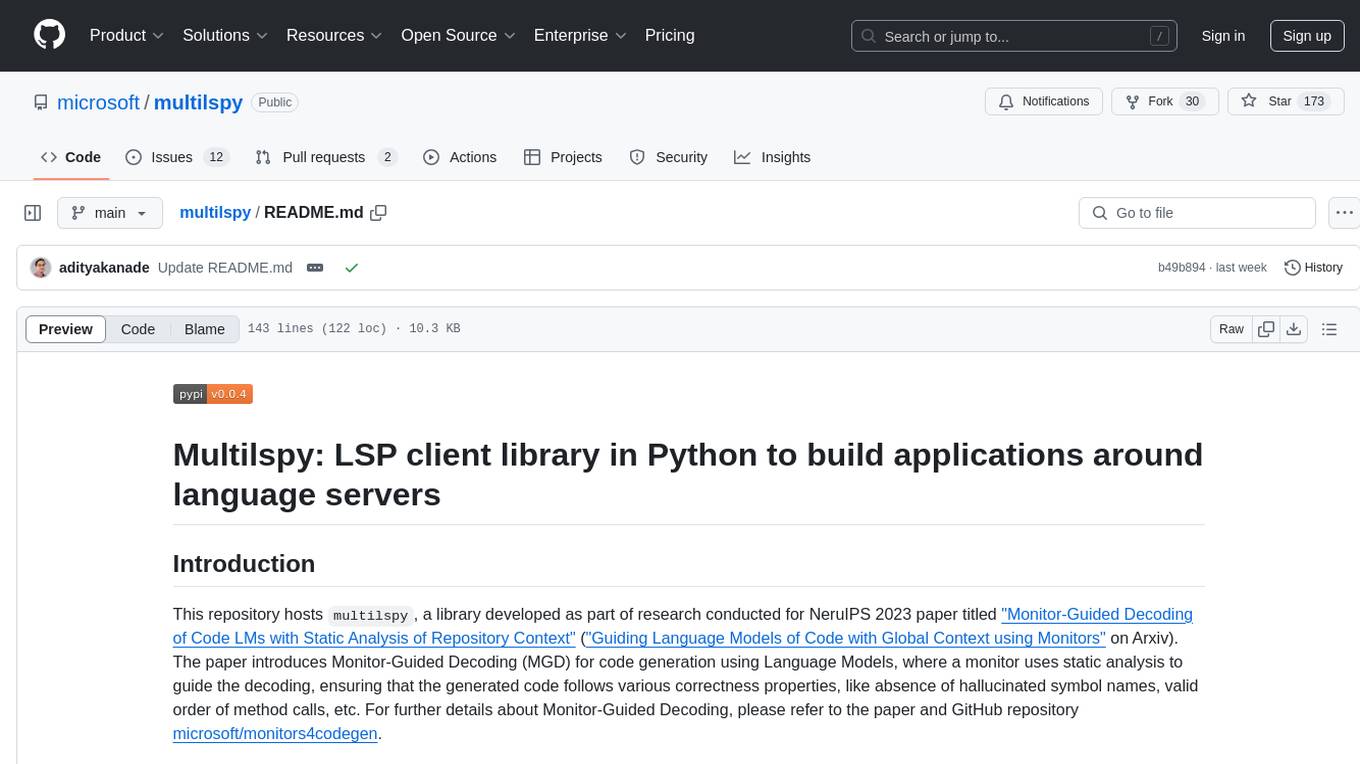
Task: Switch to the Pull requests tab
Action: point(326,157)
